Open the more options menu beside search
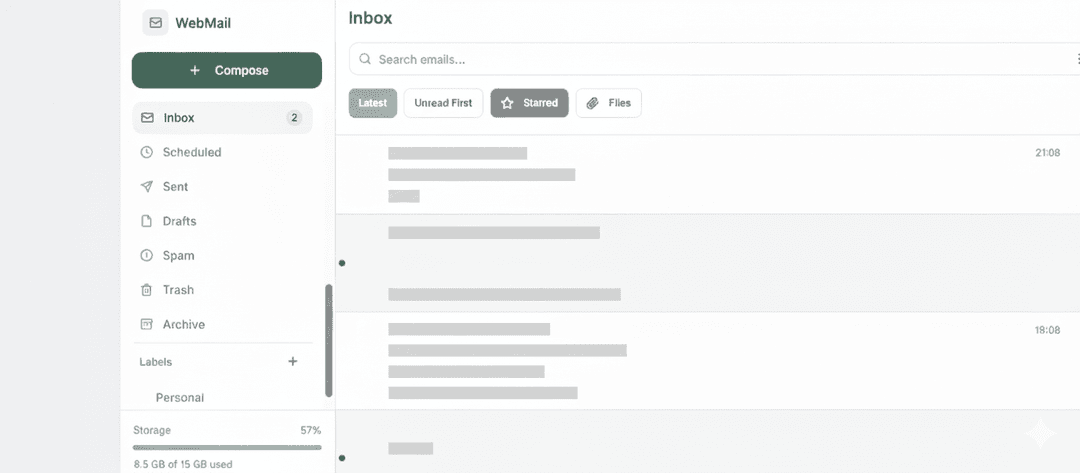 click(x=1078, y=59)
